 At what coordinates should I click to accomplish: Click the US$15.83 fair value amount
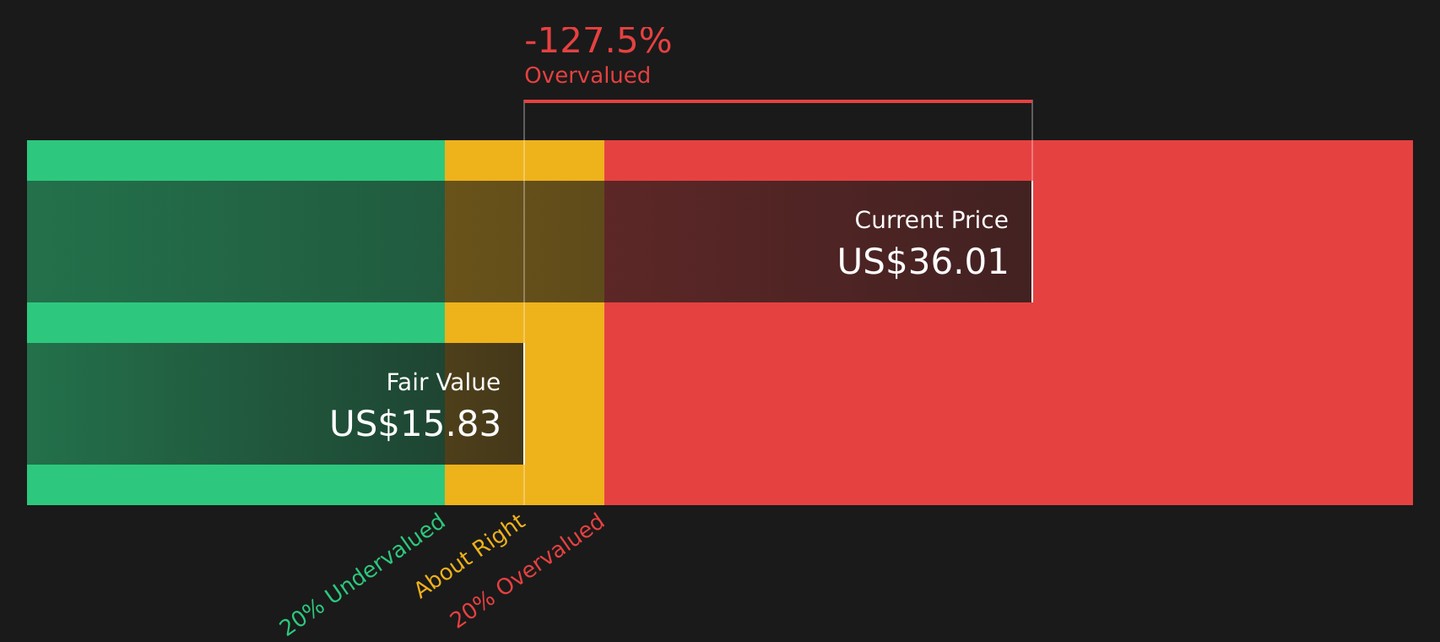click(415, 424)
